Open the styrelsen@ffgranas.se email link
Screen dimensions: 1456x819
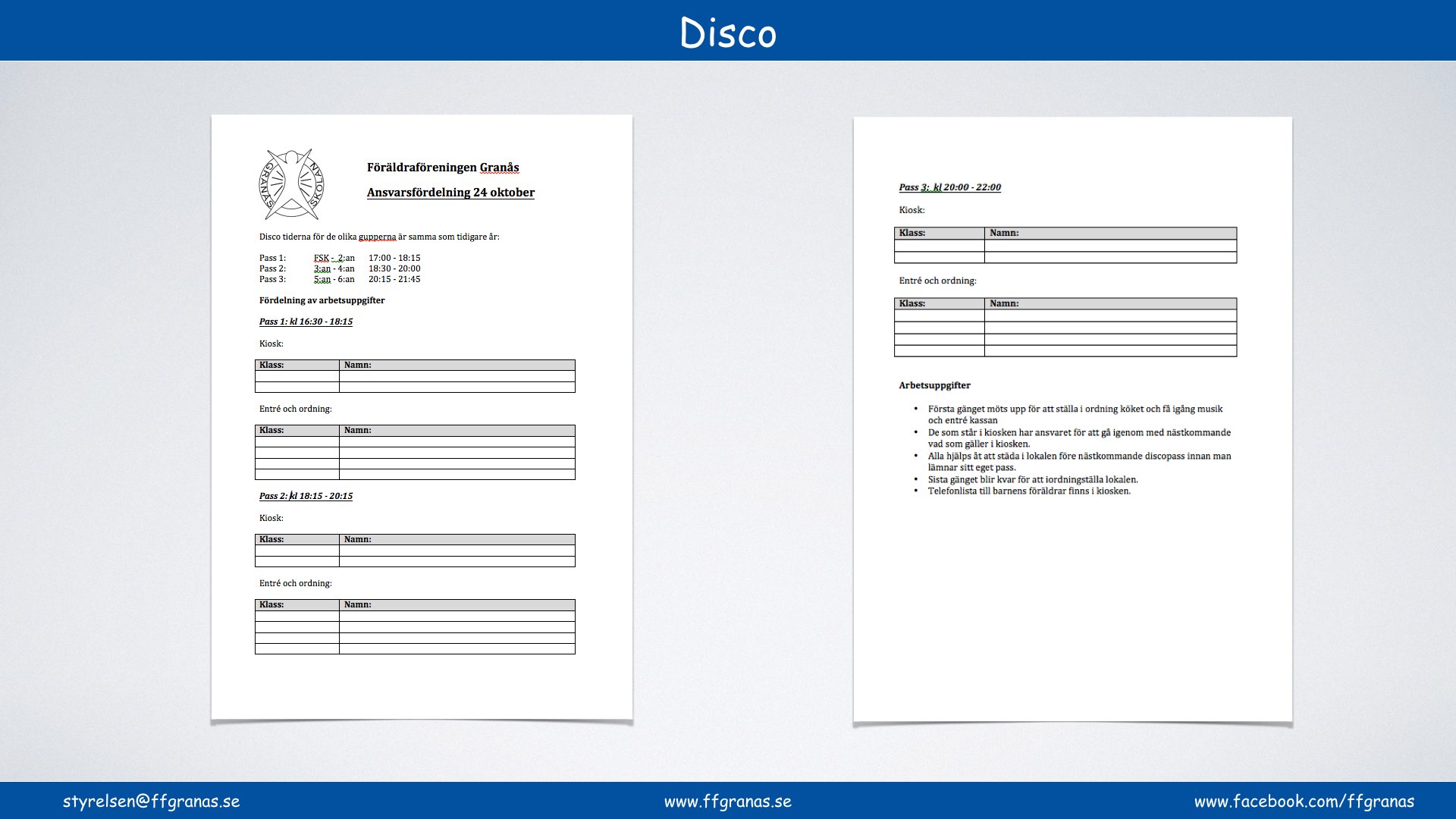pyautogui.click(x=151, y=802)
